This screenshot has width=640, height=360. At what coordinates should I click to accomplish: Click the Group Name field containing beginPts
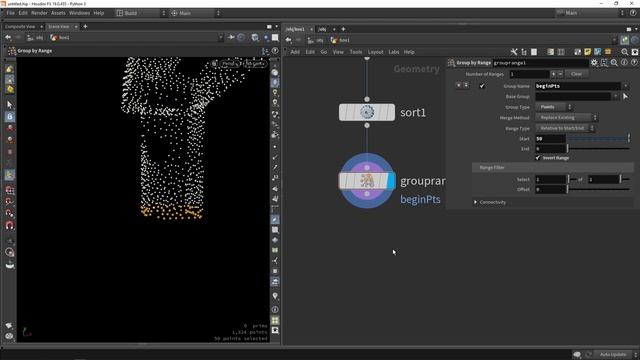click(x=578, y=86)
